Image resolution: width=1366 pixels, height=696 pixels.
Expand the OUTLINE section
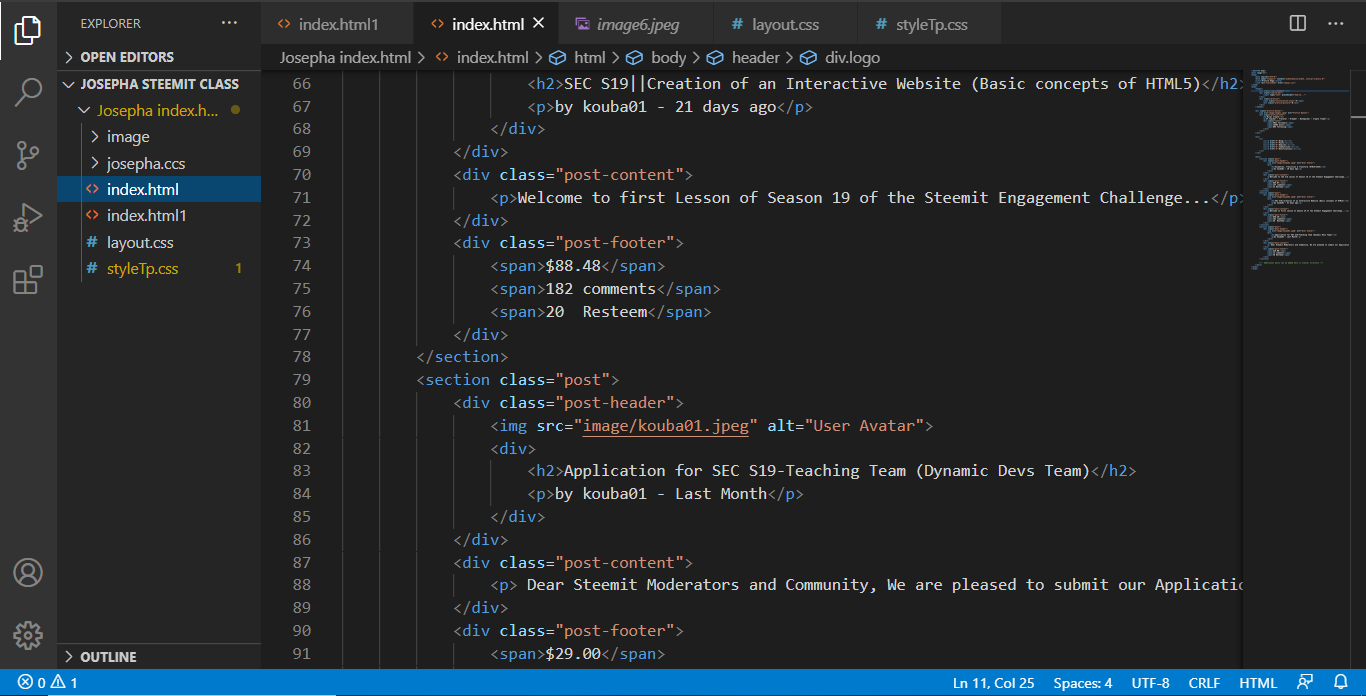[160, 657]
